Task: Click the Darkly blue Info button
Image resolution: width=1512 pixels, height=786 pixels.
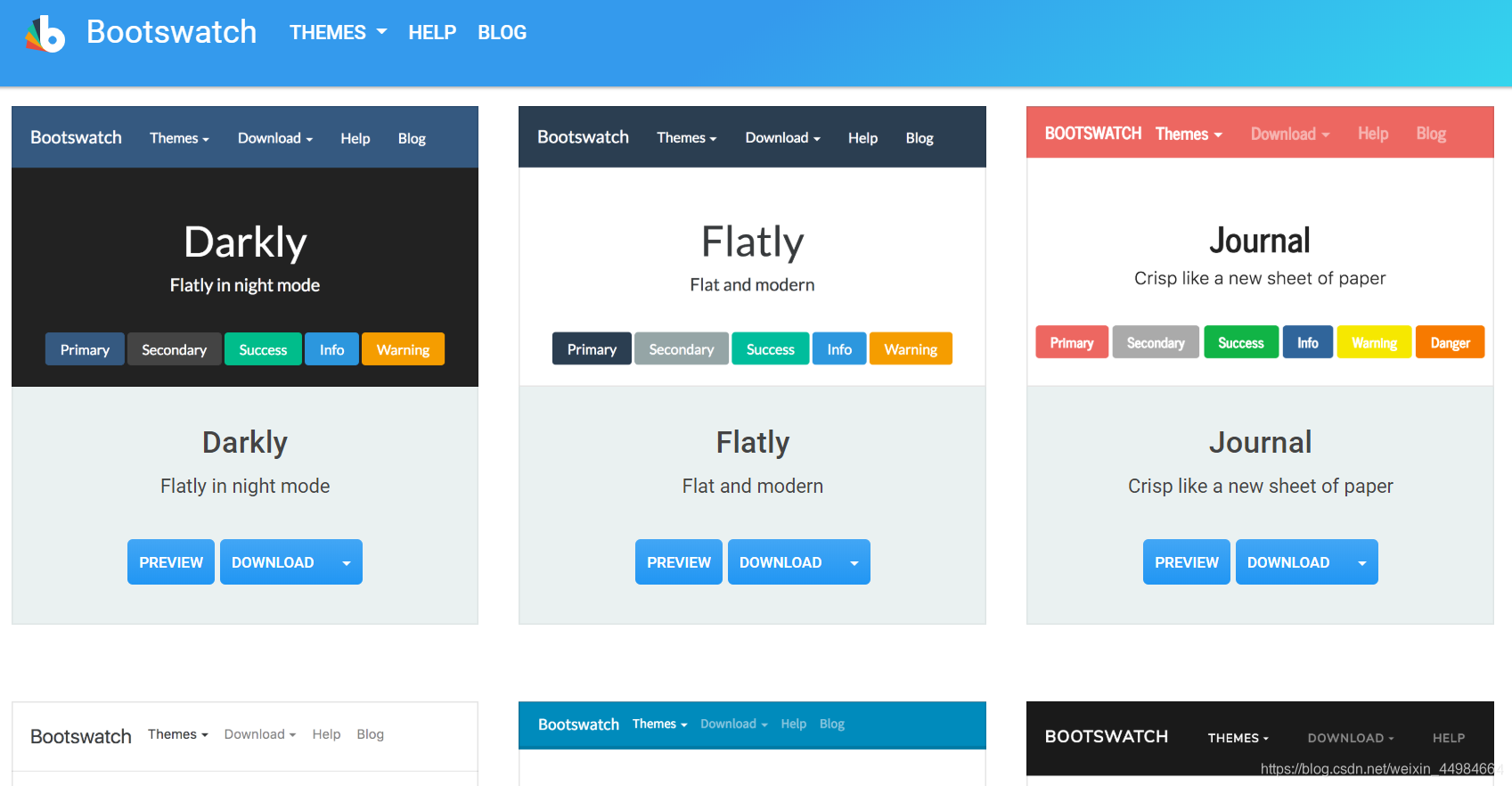Action: pyautogui.click(x=331, y=349)
